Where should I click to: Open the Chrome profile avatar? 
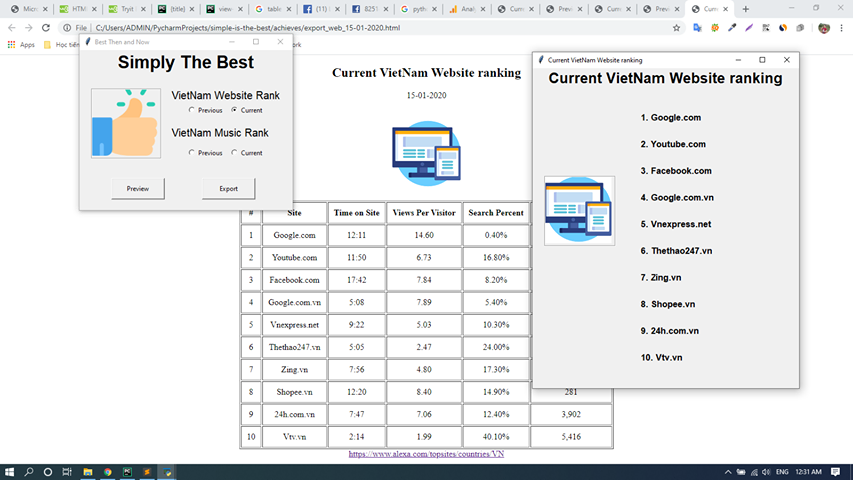click(824, 28)
